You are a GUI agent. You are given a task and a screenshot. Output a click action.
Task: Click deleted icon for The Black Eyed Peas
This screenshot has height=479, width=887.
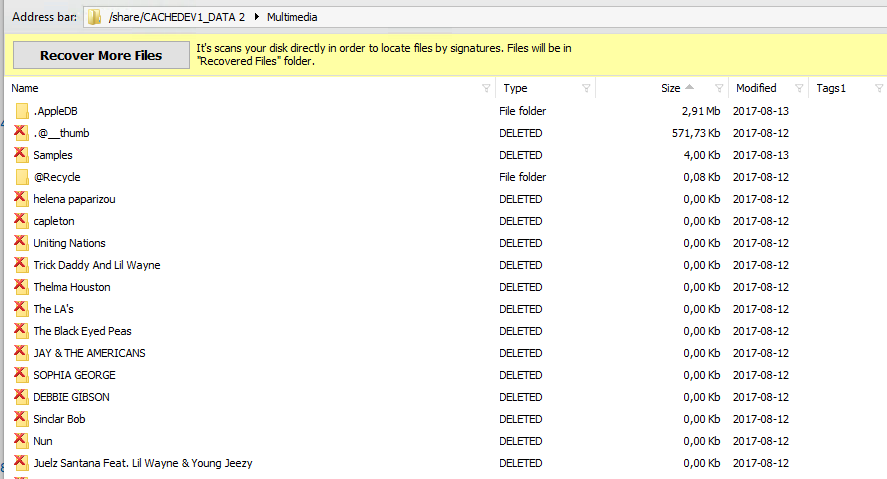[x=21, y=331]
